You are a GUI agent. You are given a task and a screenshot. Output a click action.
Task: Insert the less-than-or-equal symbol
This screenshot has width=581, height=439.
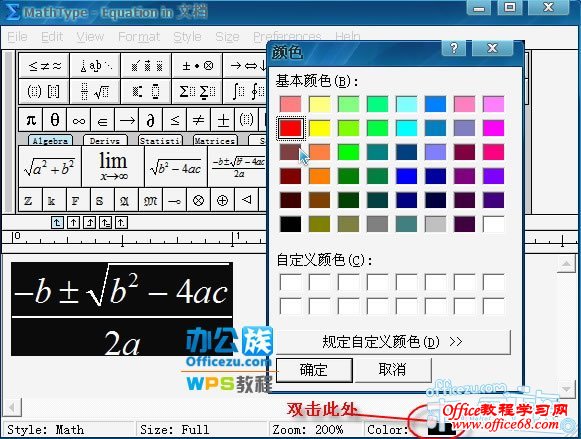tap(175, 120)
